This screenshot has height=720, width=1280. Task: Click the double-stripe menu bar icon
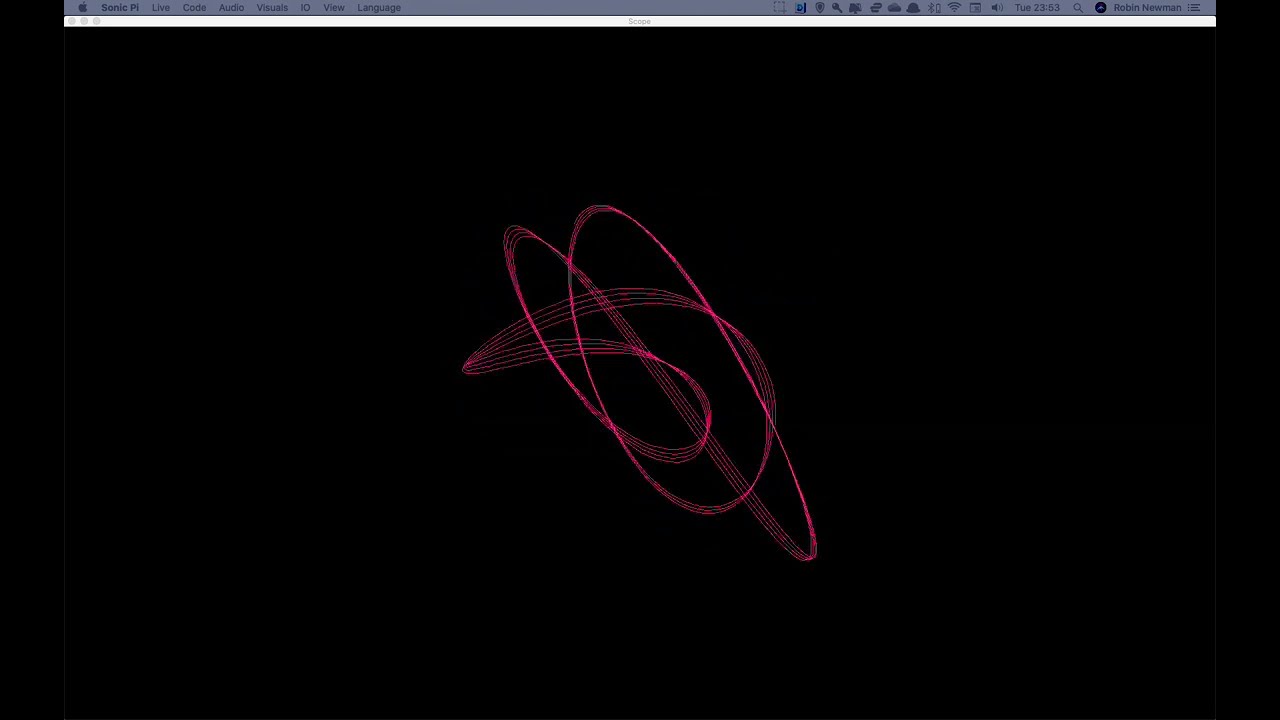[875, 7]
